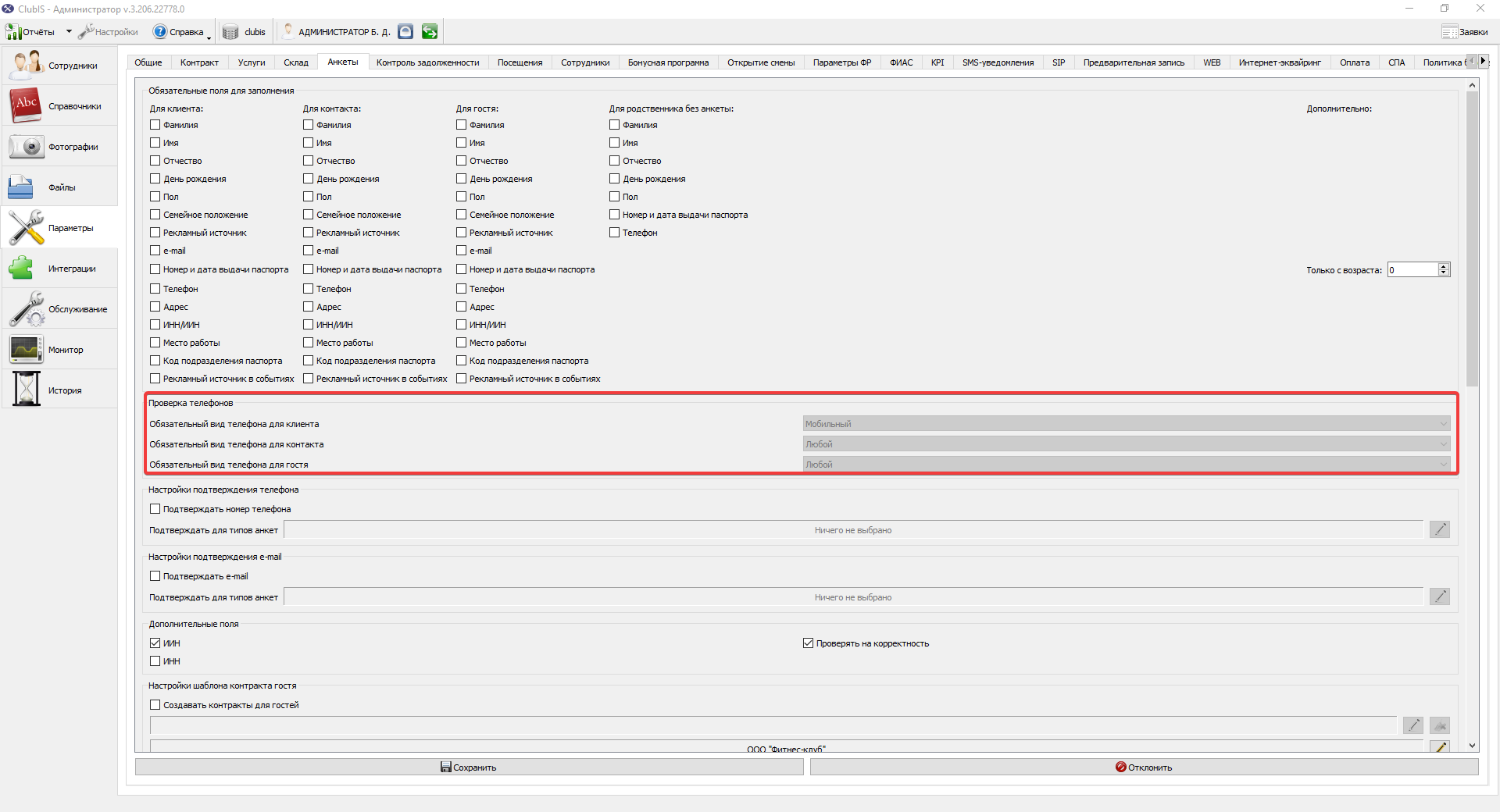
Task: Expand contact phone type dropdown
Action: (x=1127, y=444)
